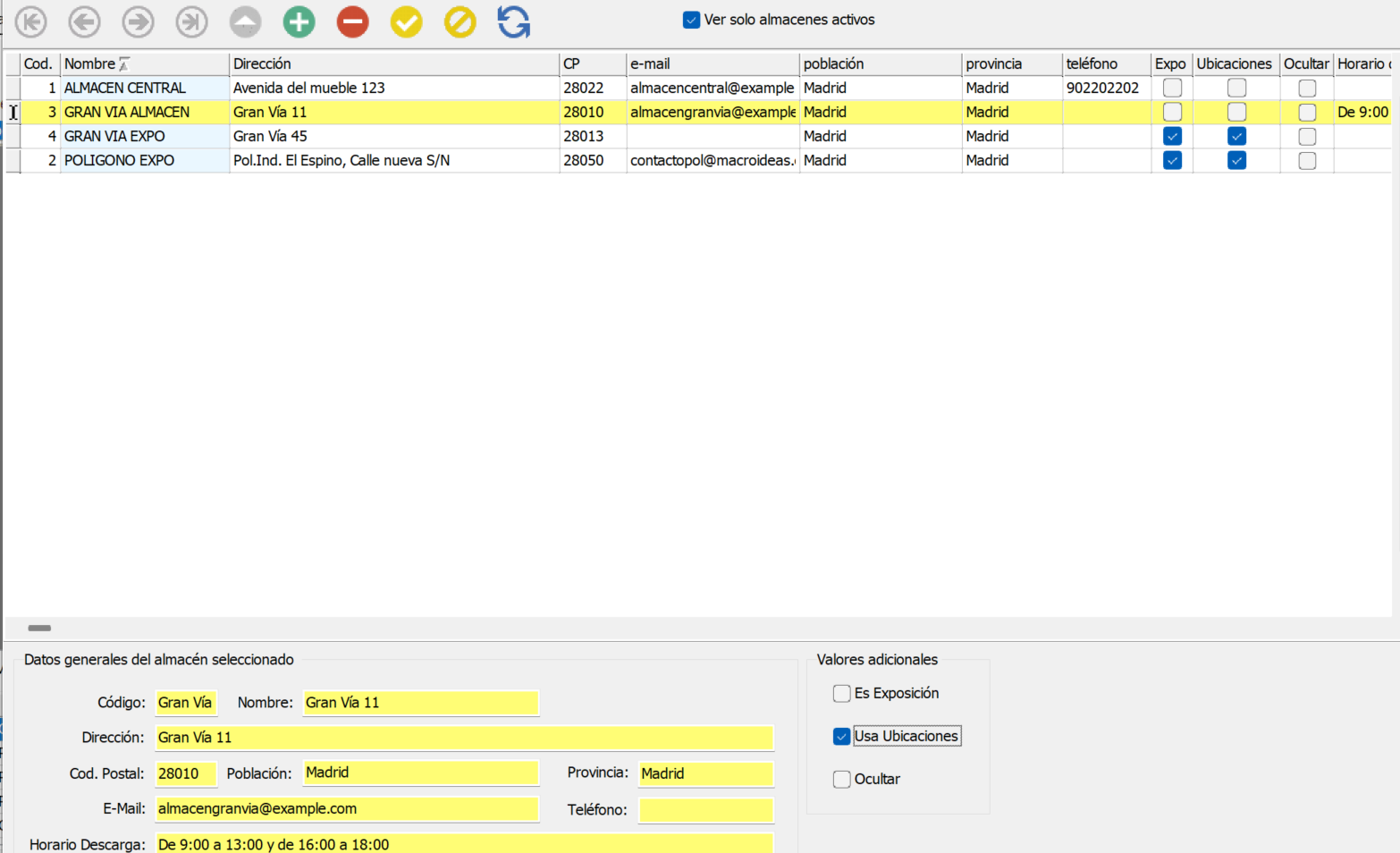Click into the Provincia field
This screenshot has width=1400, height=853.
[706, 773]
